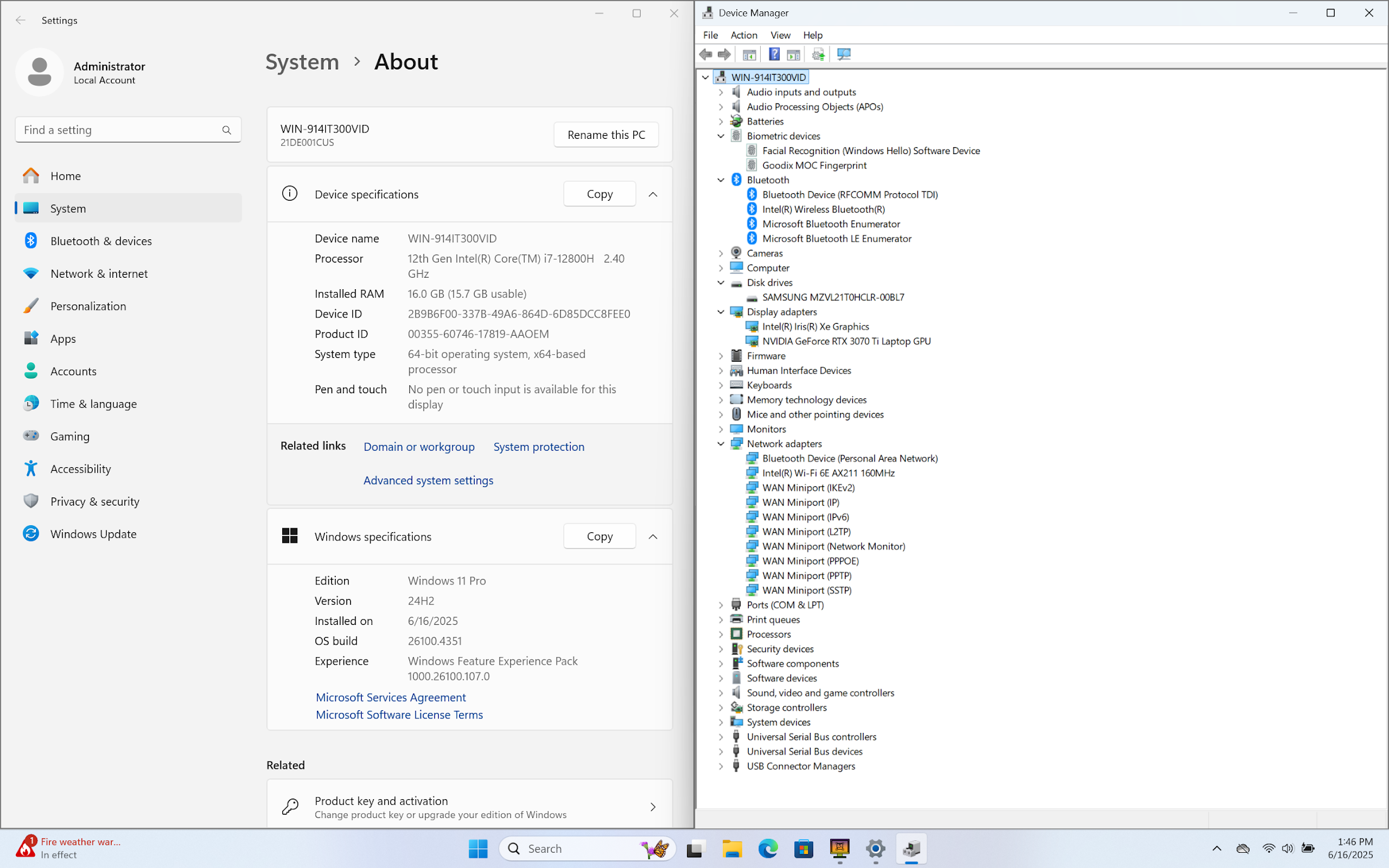Collapse the Network adapters category
The image size is (1389, 868).
pyautogui.click(x=721, y=444)
